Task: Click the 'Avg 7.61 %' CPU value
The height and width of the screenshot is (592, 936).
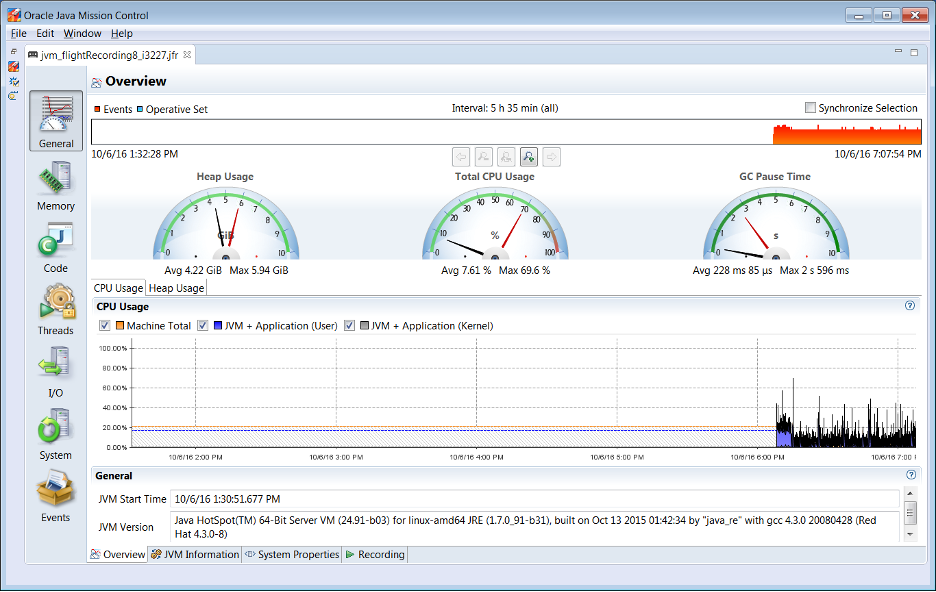Action: tap(466, 270)
